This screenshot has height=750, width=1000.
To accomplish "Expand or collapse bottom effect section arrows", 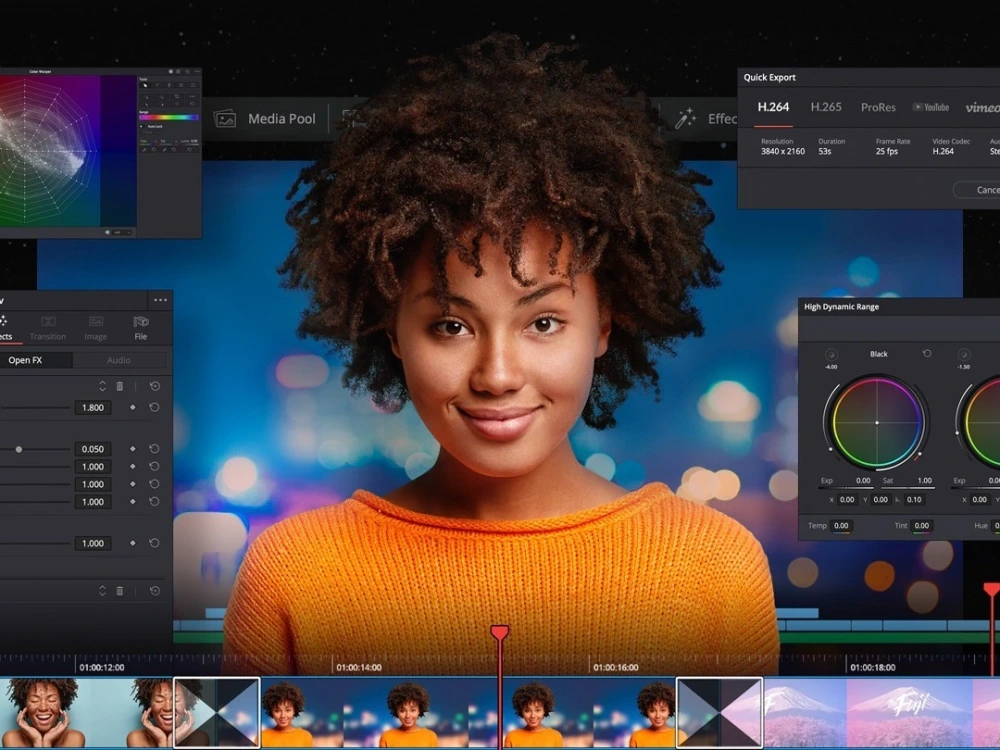I will (102, 591).
